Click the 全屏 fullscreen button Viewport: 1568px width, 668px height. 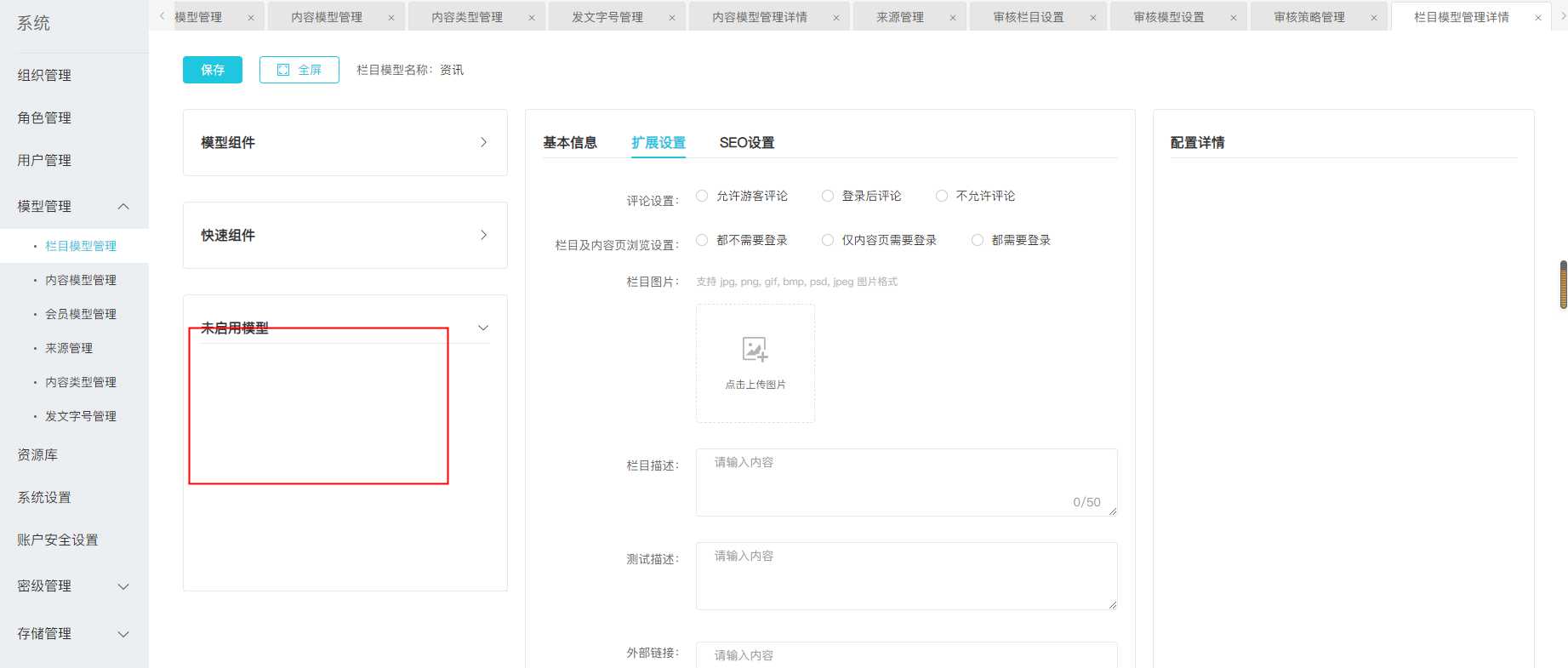[299, 70]
